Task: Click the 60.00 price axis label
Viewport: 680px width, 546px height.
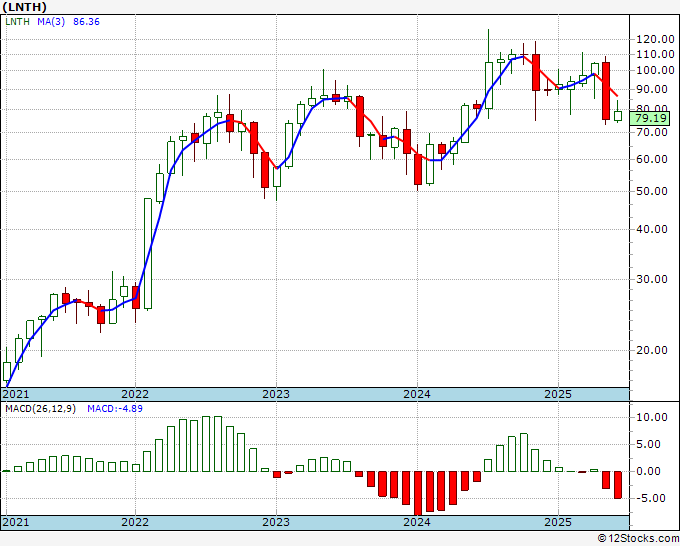Action: tap(652, 159)
